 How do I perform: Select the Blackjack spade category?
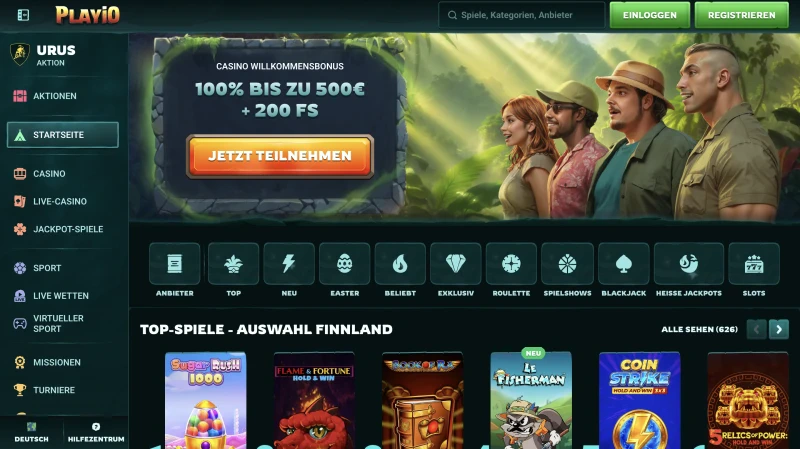(x=623, y=264)
